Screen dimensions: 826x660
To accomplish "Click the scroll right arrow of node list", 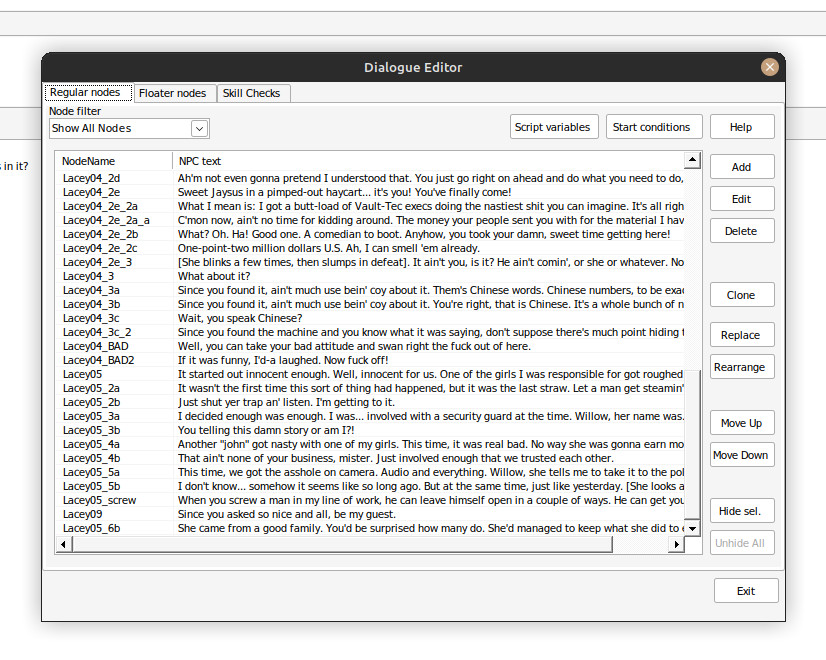I will tap(676, 544).
